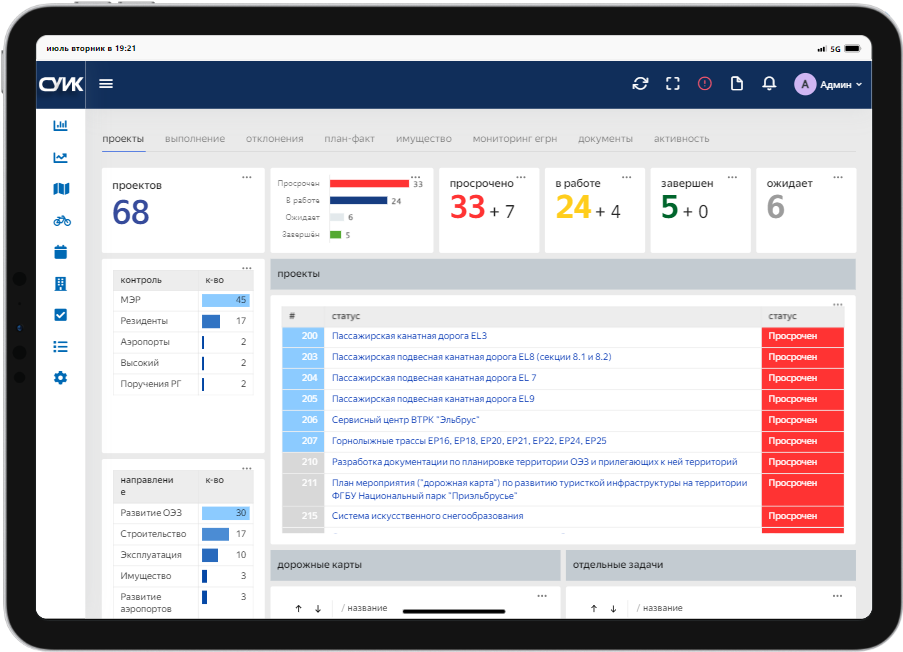Open options menu on просрочено card
Screen dimensions: 903x652
click(x=521, y=177)
